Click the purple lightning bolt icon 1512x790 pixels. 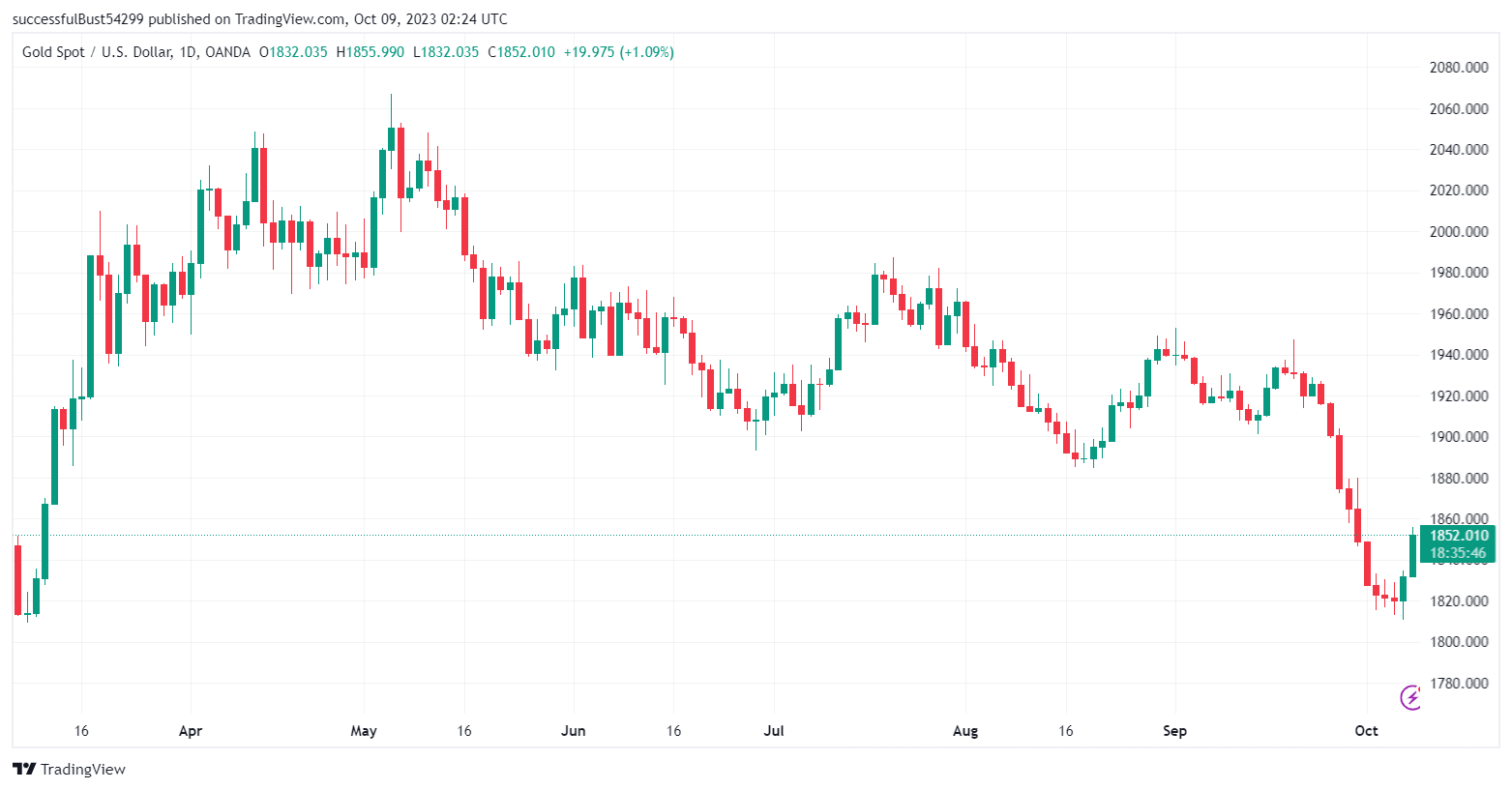[1410, 697]
